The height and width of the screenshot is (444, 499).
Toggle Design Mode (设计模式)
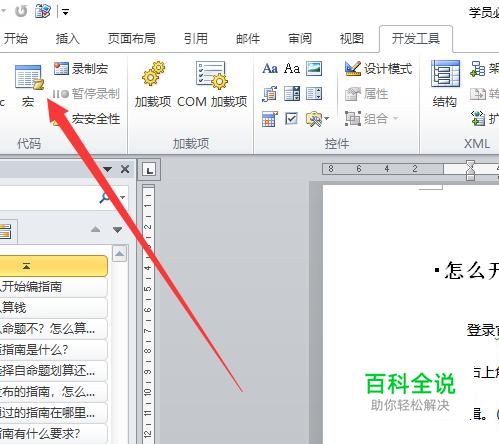point(378,69)
